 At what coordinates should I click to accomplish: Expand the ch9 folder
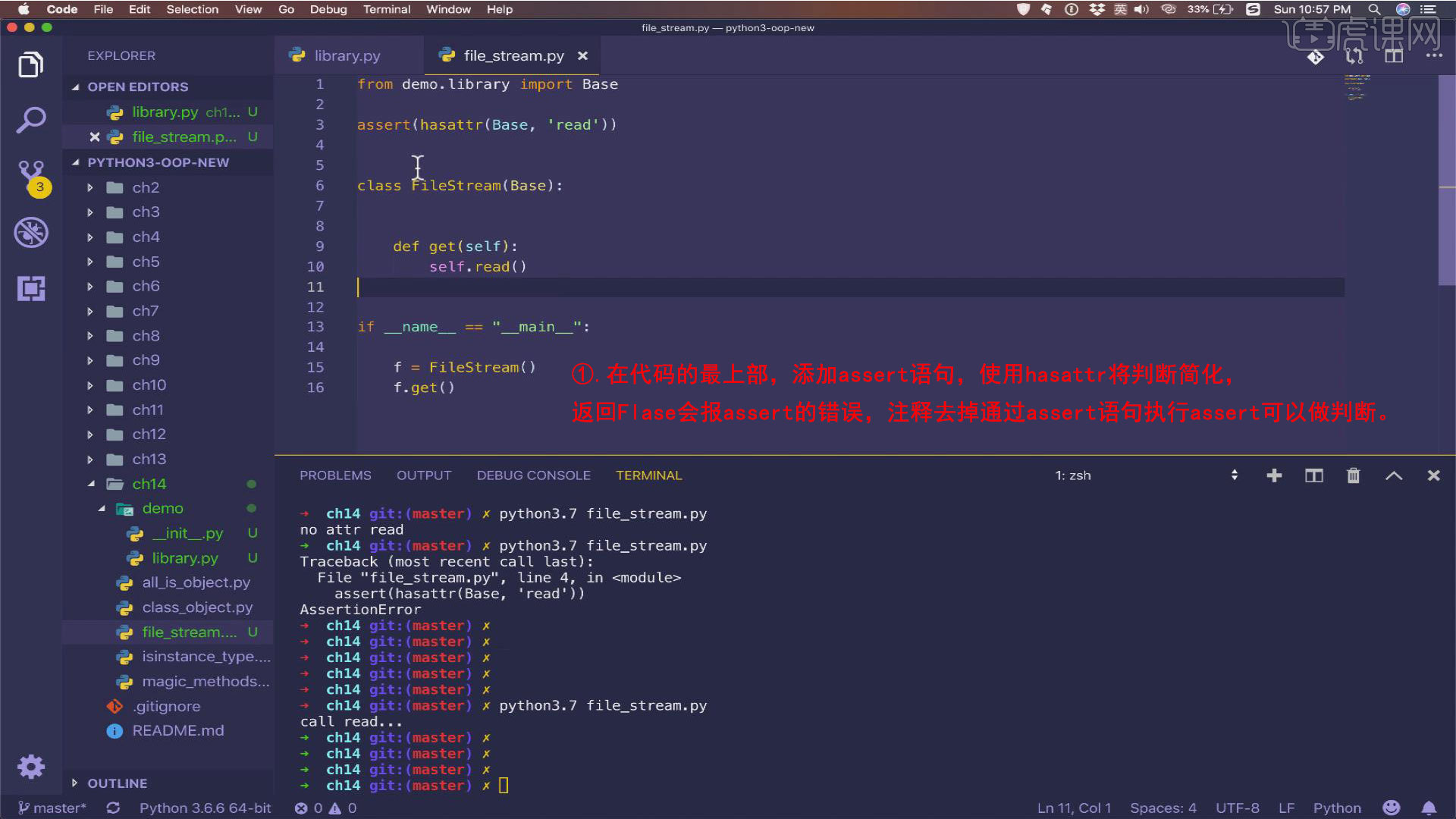90,360
